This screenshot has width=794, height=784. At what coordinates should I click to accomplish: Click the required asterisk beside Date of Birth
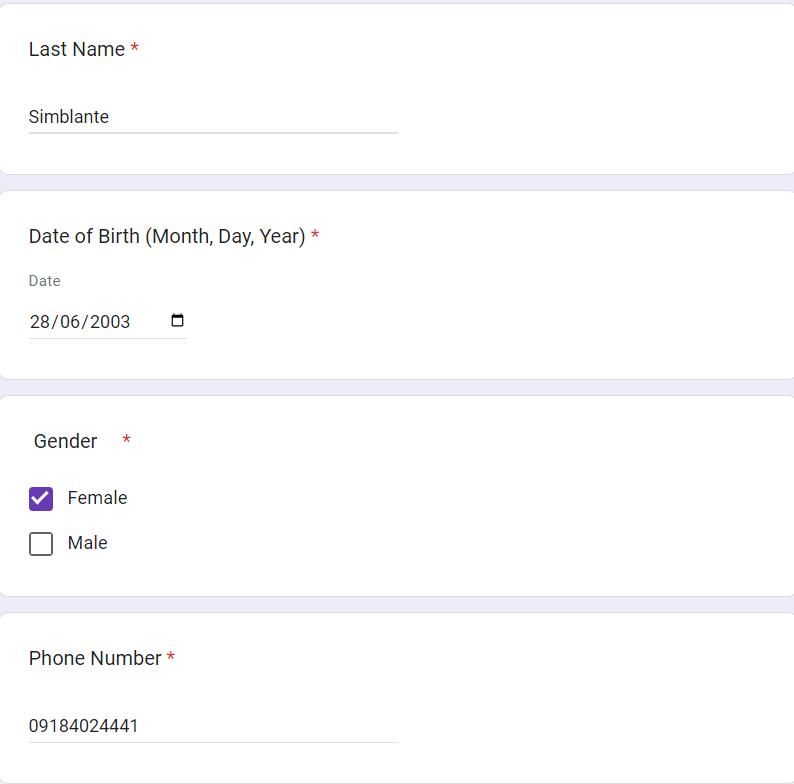(315, 237)
